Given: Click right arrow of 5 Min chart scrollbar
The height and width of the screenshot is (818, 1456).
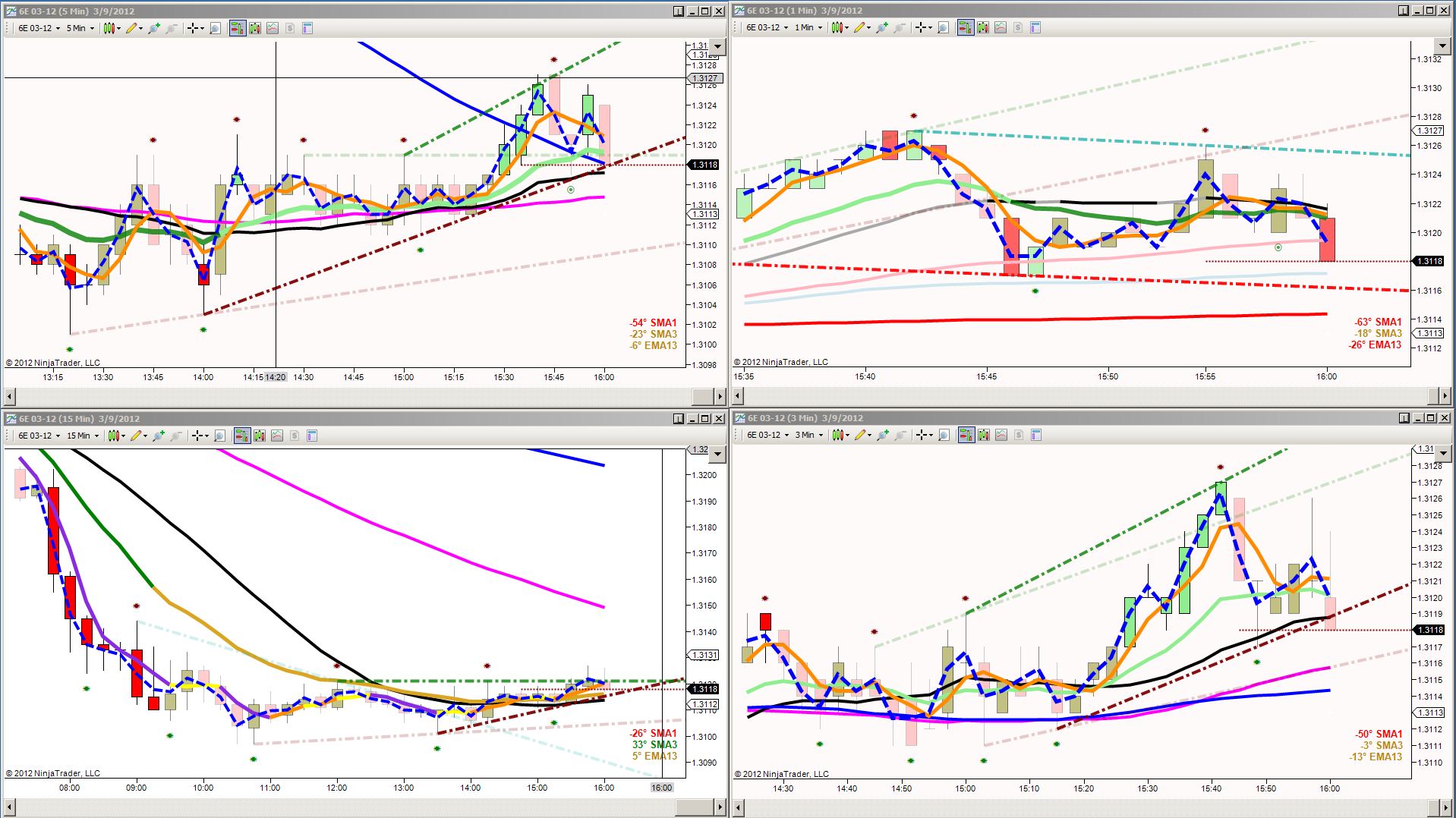Looking at the screenshot, I should coord(720,396).
